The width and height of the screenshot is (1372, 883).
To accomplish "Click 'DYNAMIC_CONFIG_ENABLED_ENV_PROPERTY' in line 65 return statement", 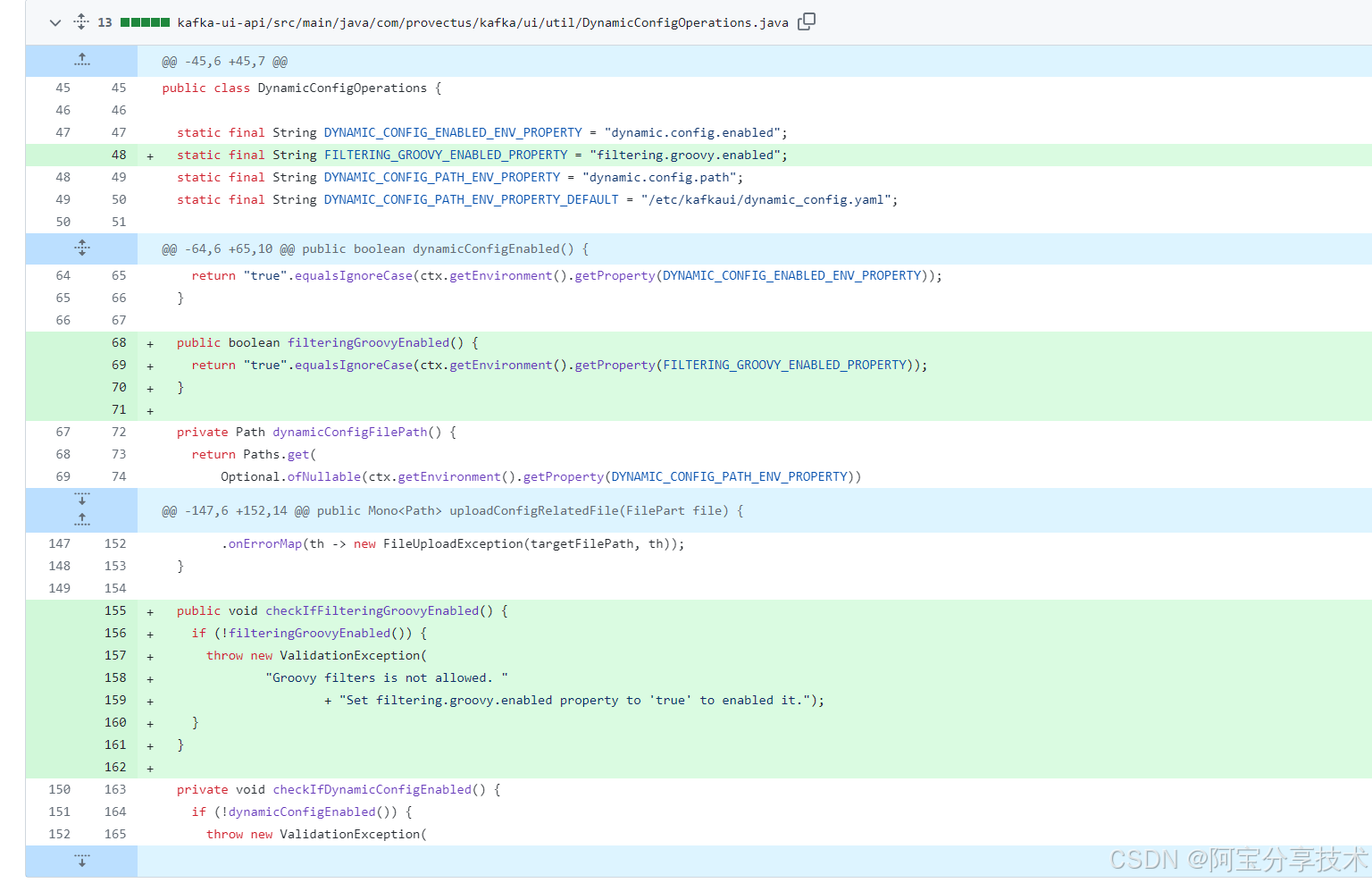I will pos(791,275).
